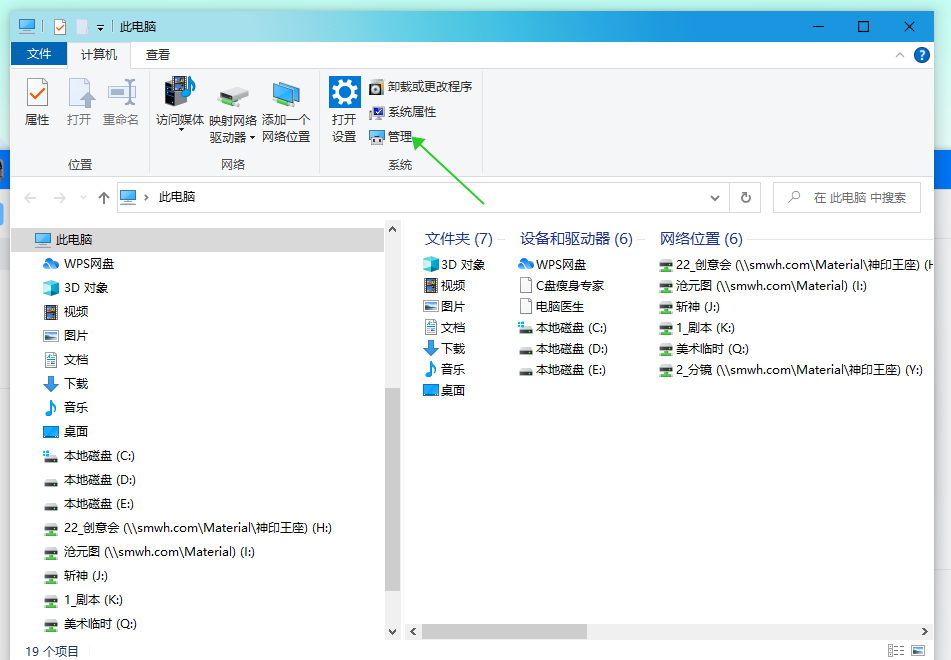
Task: Open the recent locations dropdown arrow
Action: [82, 198]
